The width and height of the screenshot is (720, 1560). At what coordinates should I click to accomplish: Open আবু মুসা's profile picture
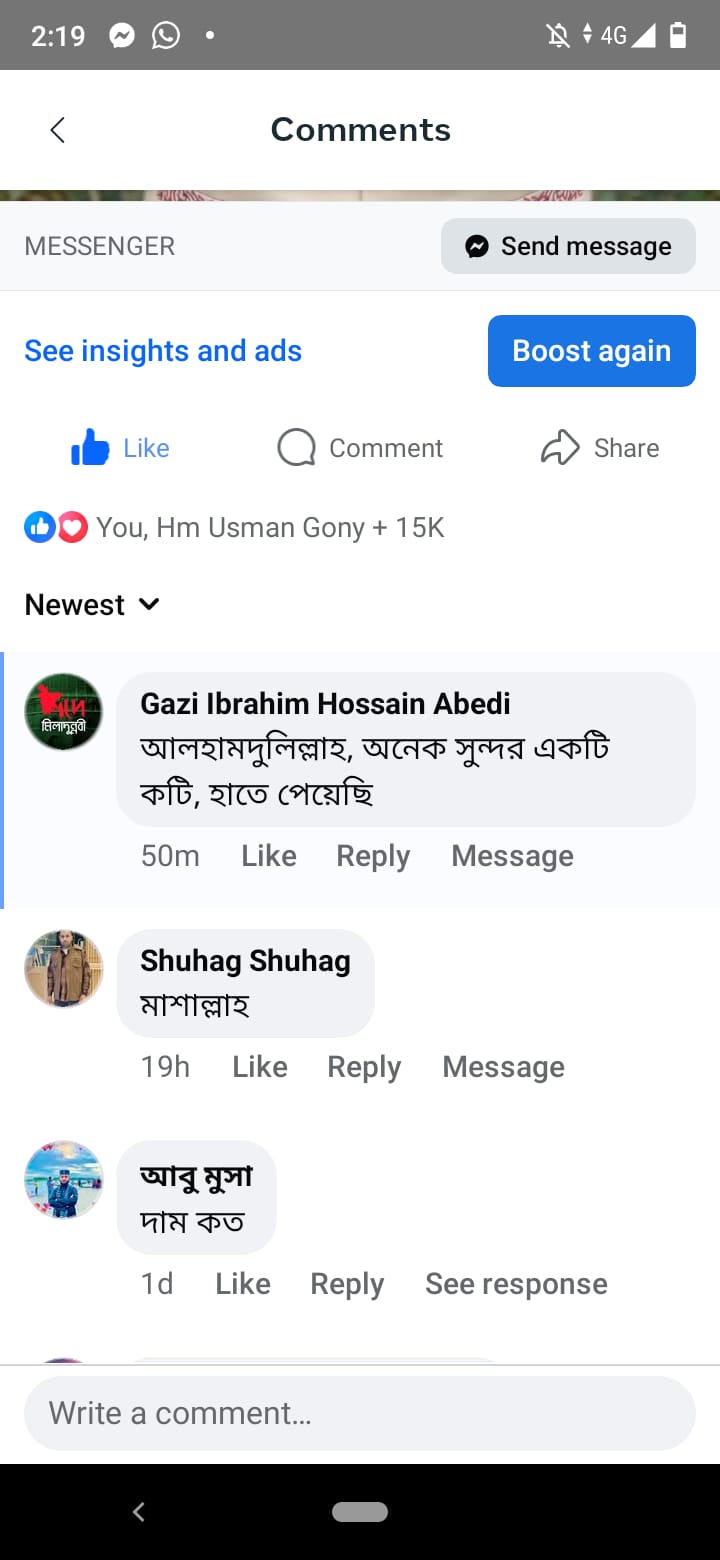pyautogui.click(x=63, y=1180)
